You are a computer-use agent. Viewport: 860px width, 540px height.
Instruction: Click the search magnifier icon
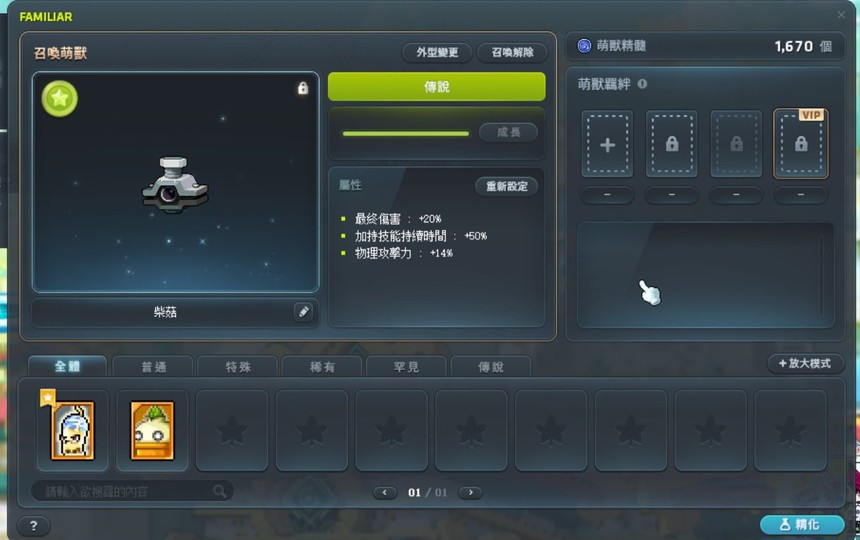219,491
